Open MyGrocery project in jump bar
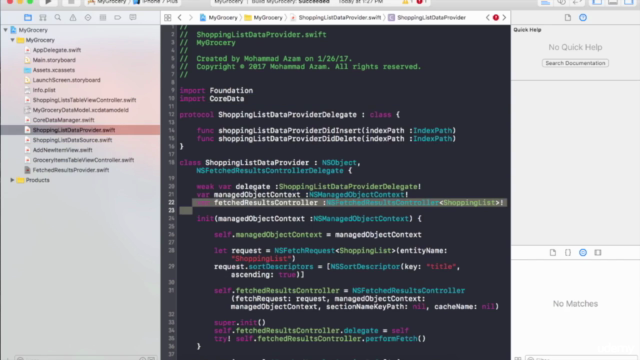640x360 pixels. click(x=218, y=18)
